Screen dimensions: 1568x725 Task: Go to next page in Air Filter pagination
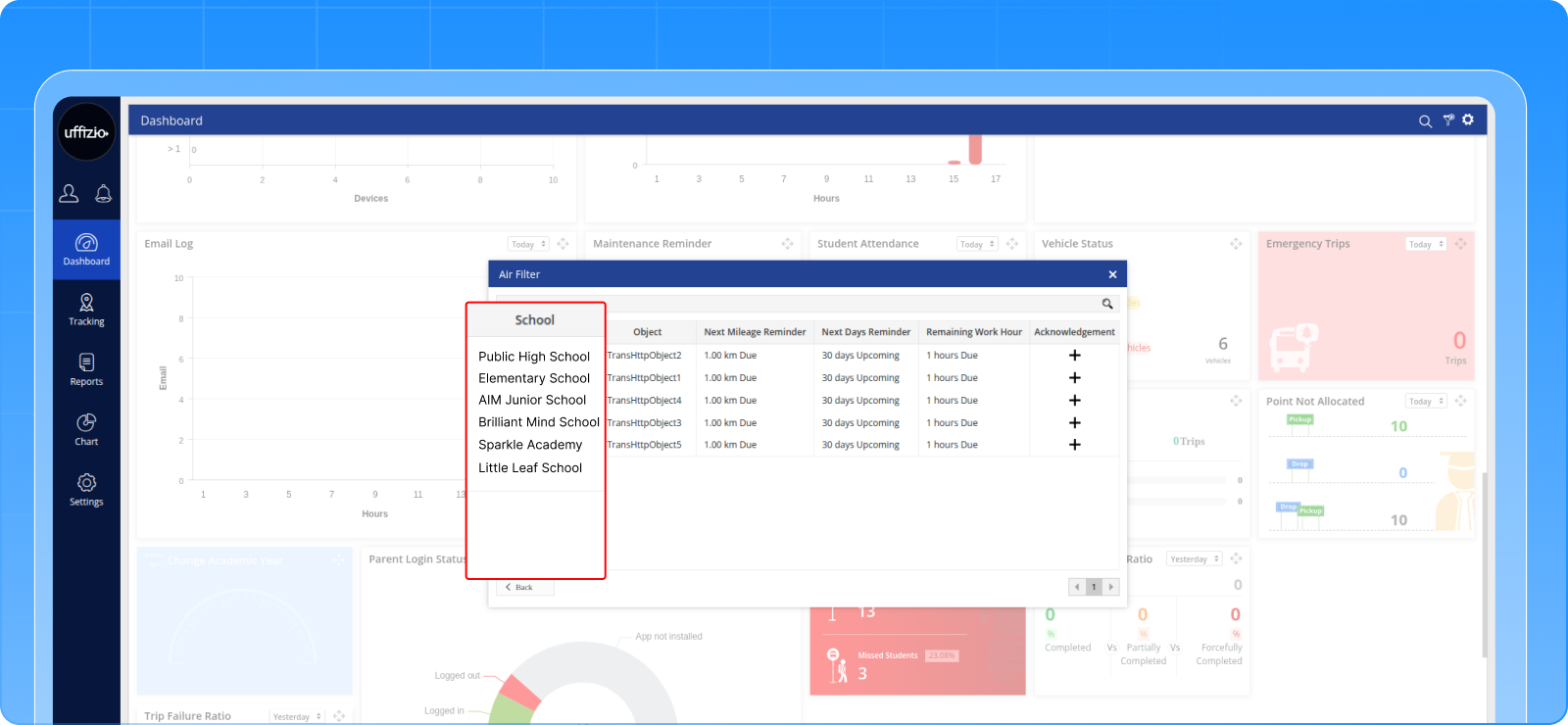[x=1110, y=587]
